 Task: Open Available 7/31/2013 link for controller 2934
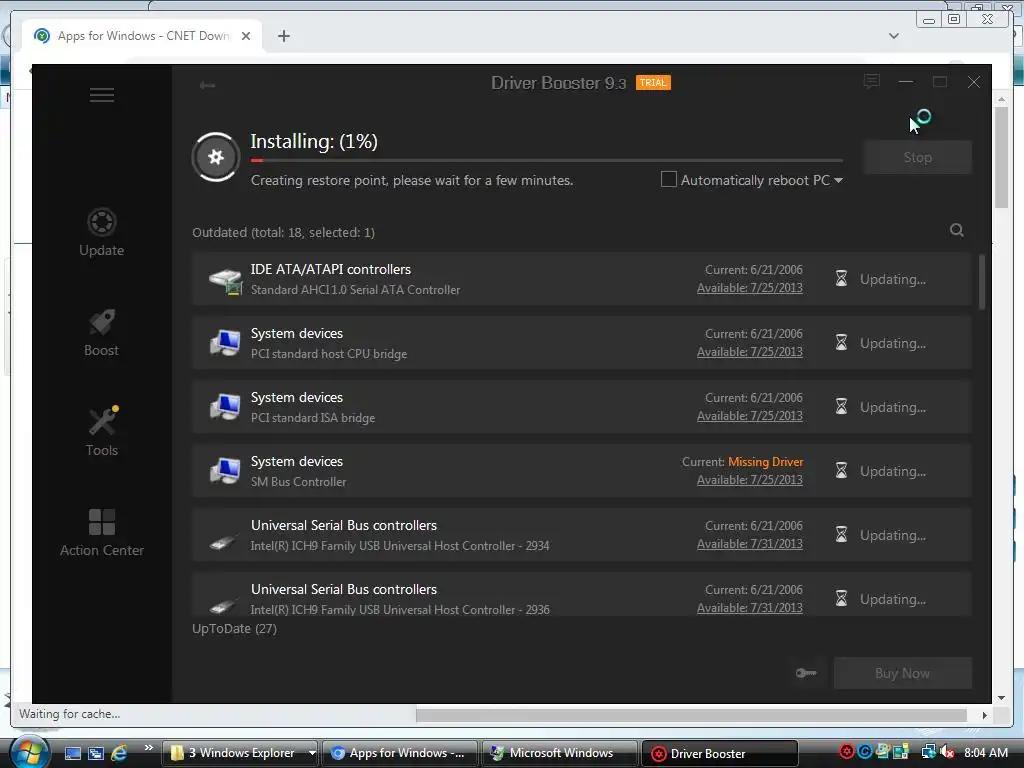(750, 544)
